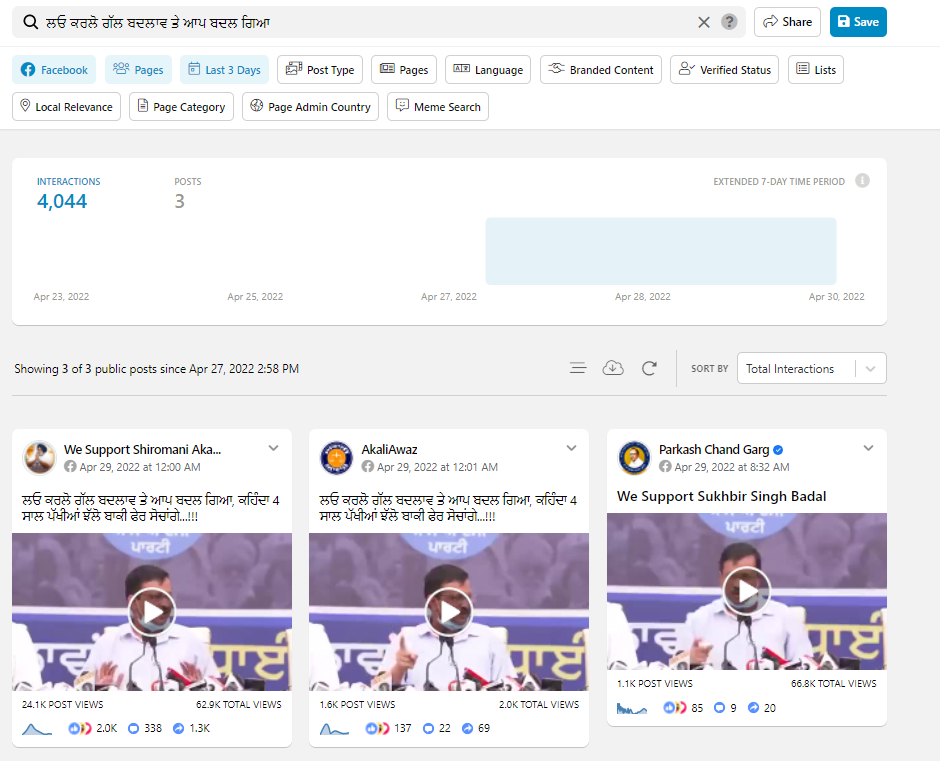Click the reactions icon showing 85
Image resolution: width=940 pixels, height=761 pixels.
[675, 708]
